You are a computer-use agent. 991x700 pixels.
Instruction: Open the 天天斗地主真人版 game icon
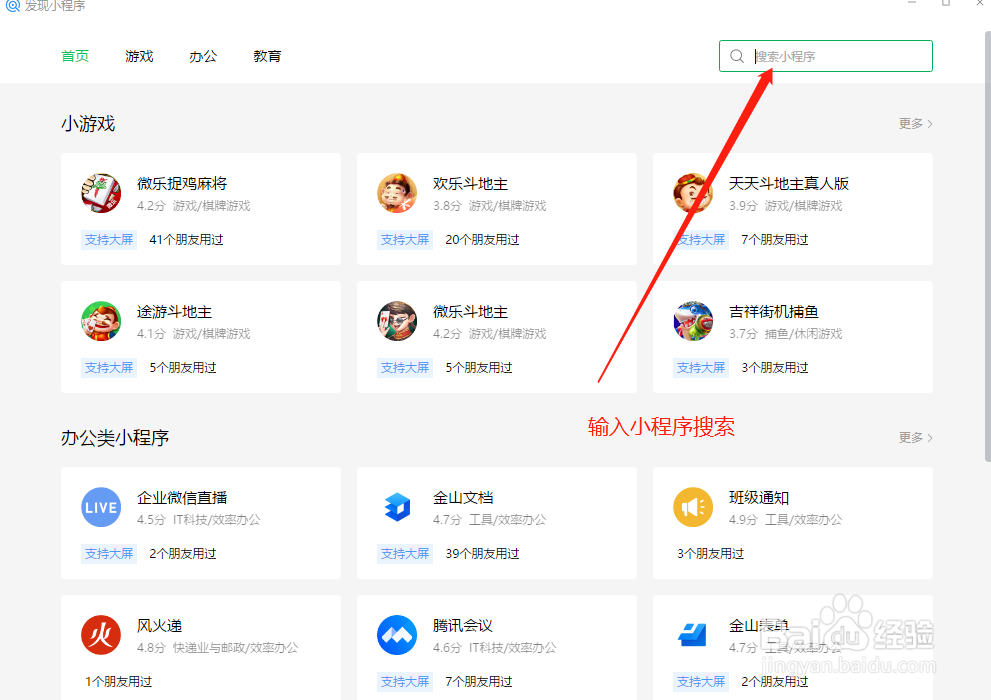coord(693,193)
